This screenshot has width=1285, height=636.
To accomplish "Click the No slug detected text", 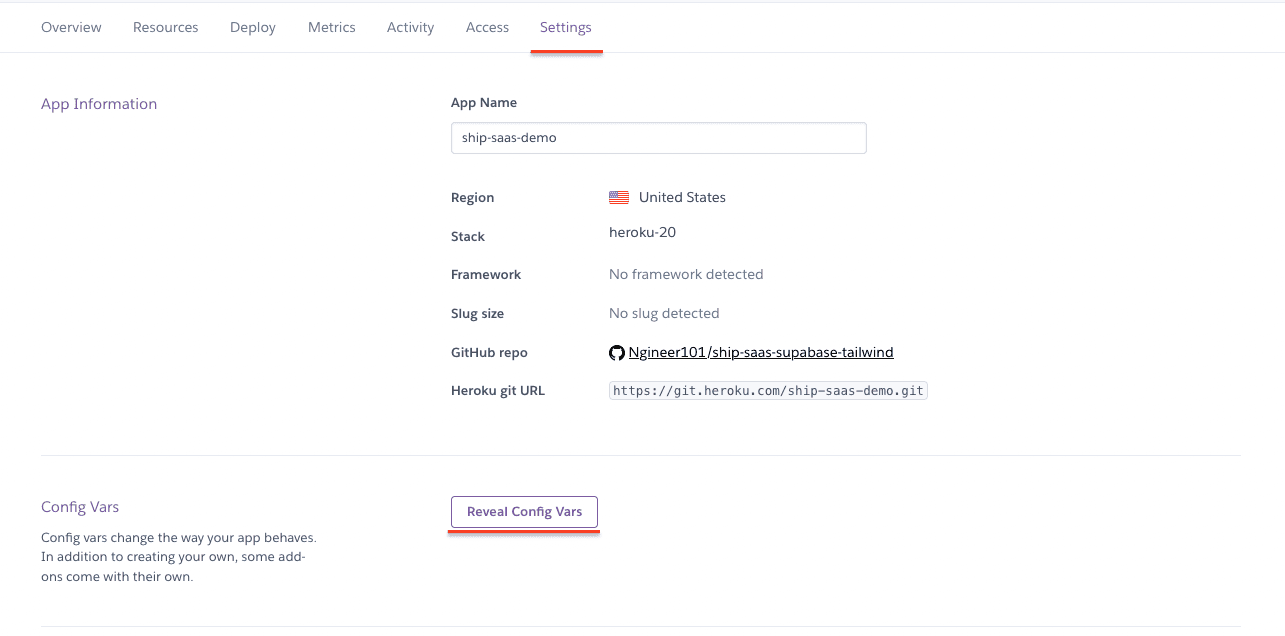I will (x=663, y=313).
